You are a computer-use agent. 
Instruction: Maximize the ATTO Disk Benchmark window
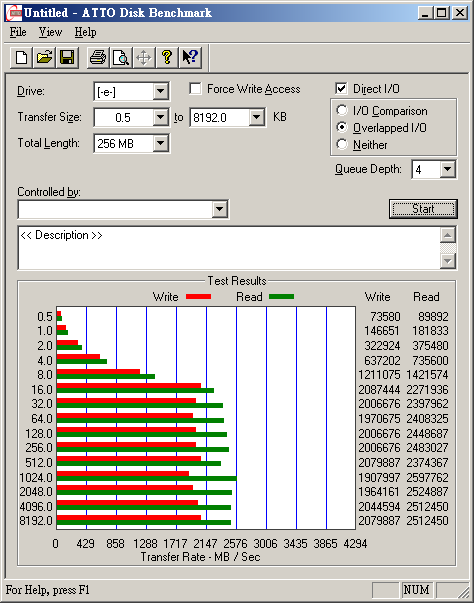point(442,13)
